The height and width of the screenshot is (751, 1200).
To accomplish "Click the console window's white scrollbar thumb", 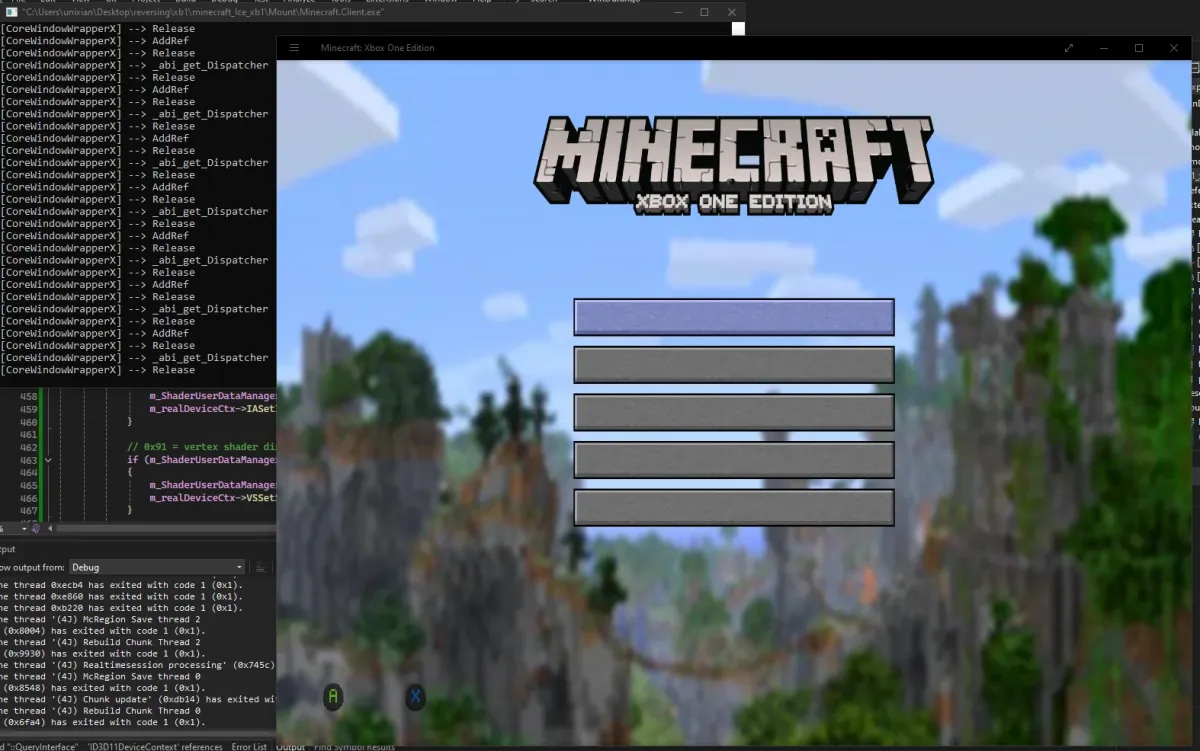I will tap(738, 29).
